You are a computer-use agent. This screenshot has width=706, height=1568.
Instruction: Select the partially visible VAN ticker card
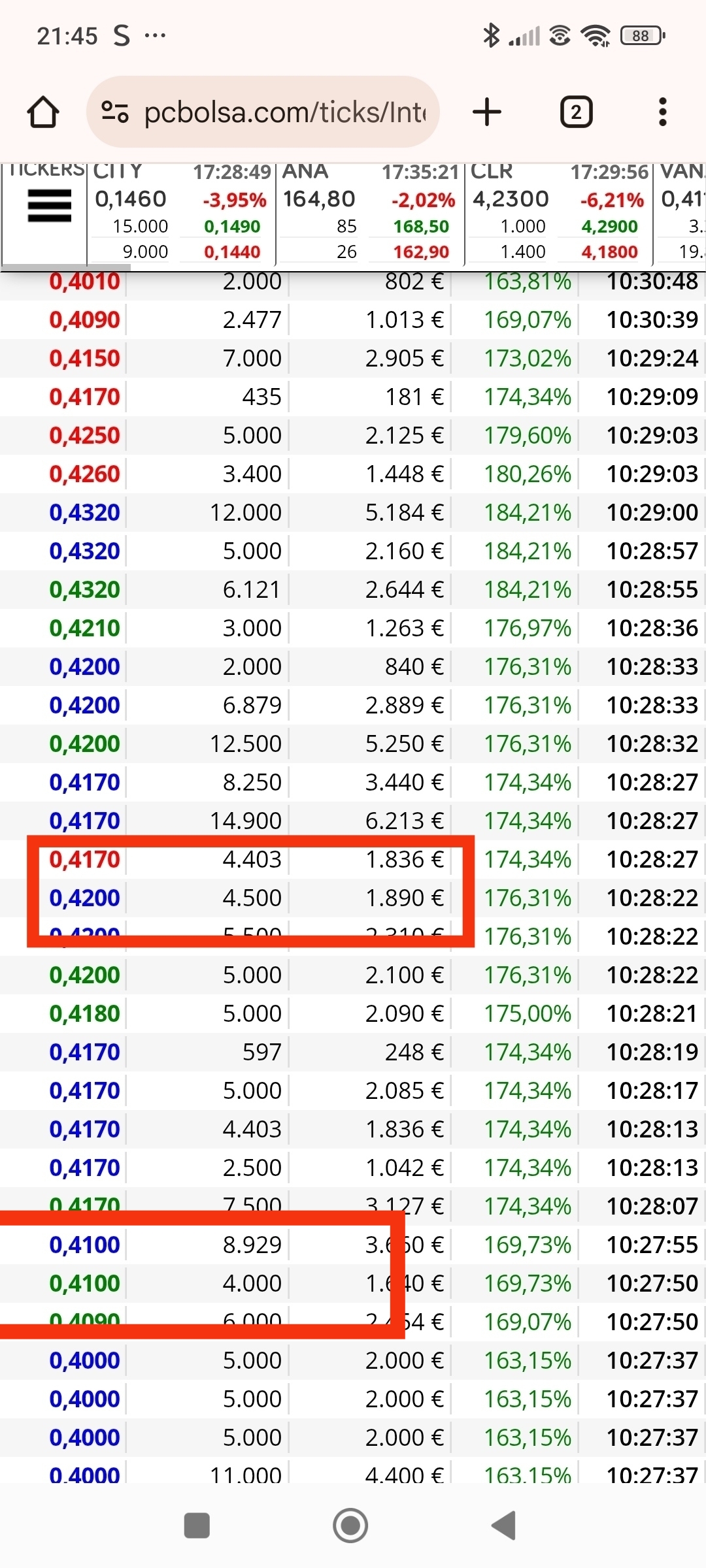pos(681,212)
